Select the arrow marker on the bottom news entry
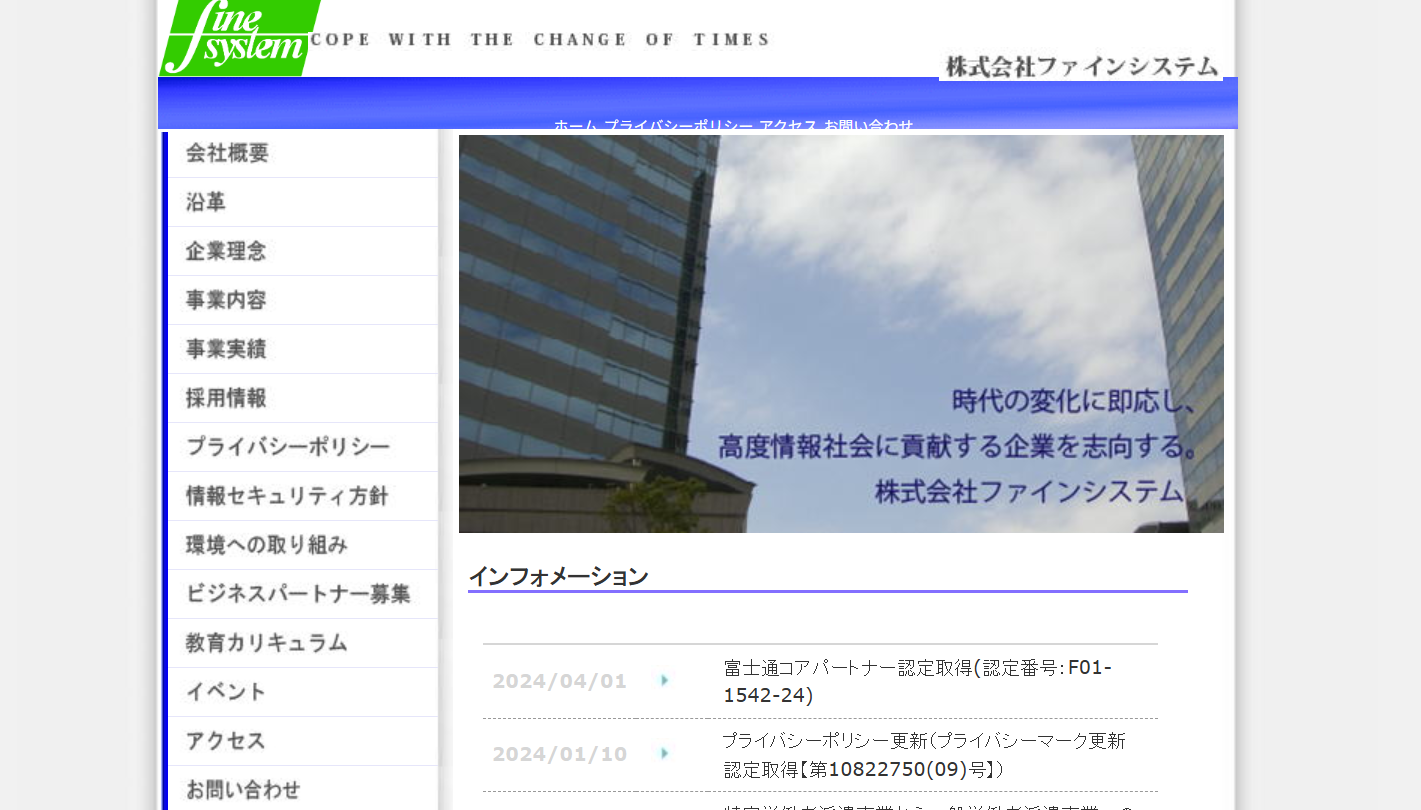Image resolution: width=1421 pixels, height=810 pixels. (x=665, y=806)
